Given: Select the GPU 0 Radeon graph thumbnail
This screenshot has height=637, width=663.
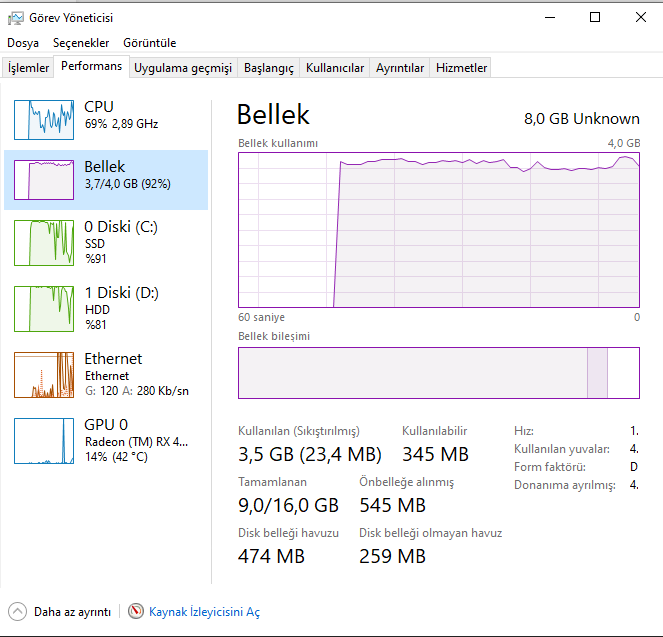Looking at the screenshot, I should pos(44,441).
